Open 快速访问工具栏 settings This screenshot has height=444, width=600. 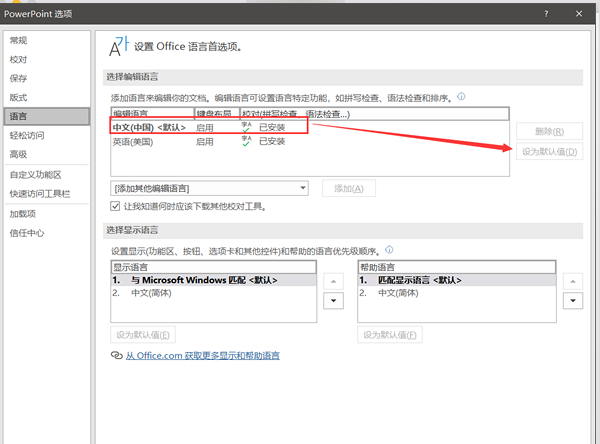[x=47, y=194]
